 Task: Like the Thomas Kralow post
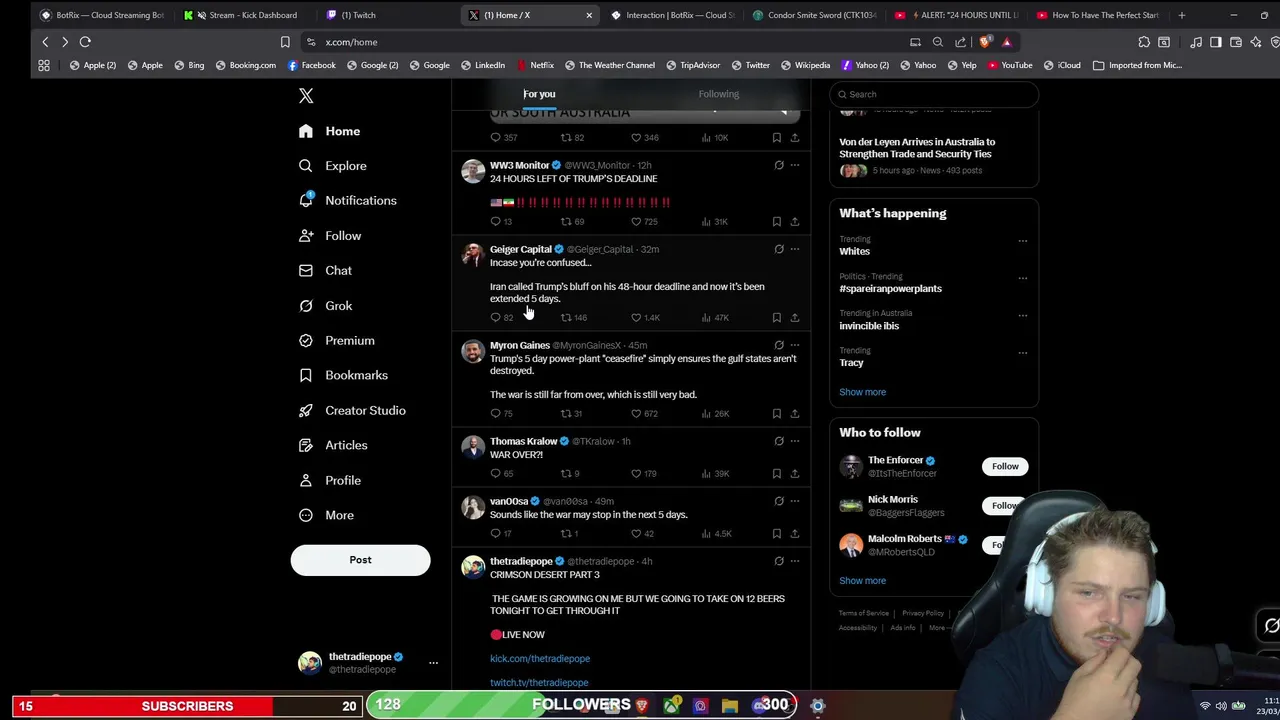(643, 473)
